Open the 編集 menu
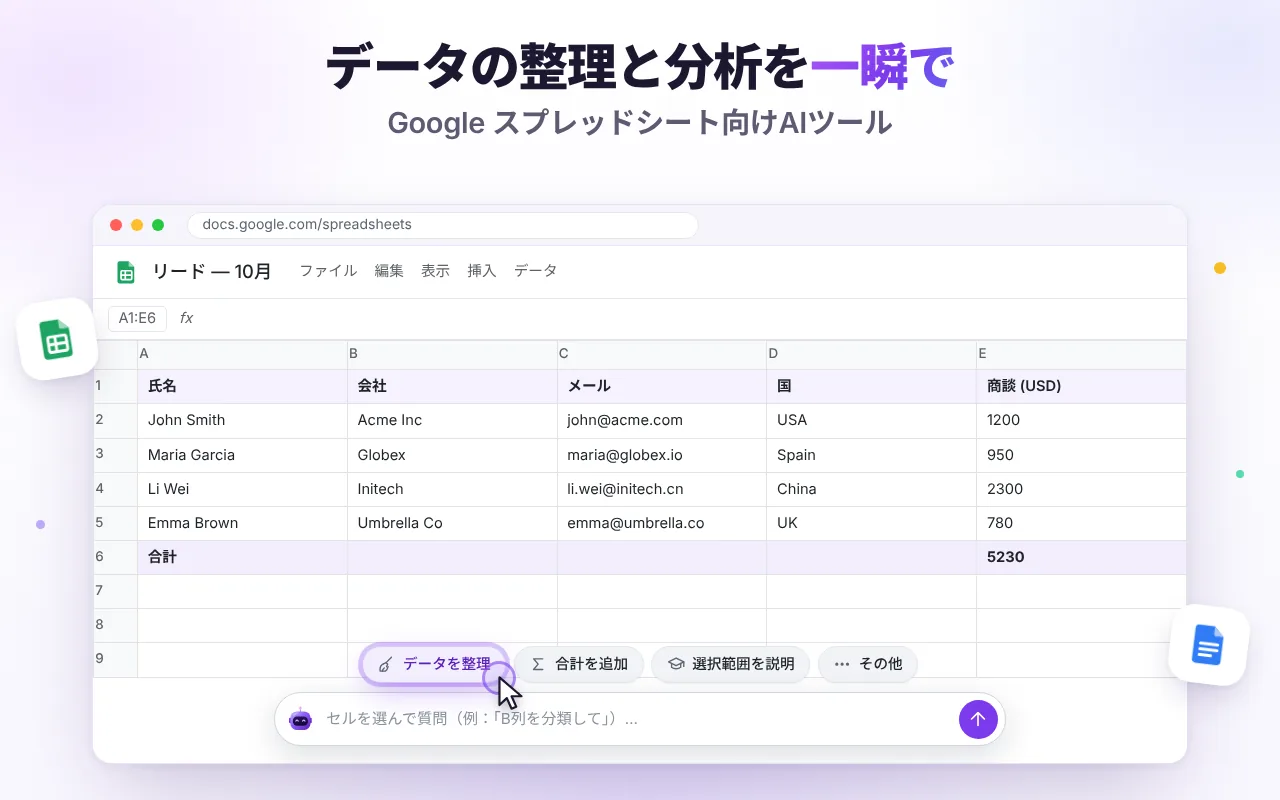 [389, 271]
